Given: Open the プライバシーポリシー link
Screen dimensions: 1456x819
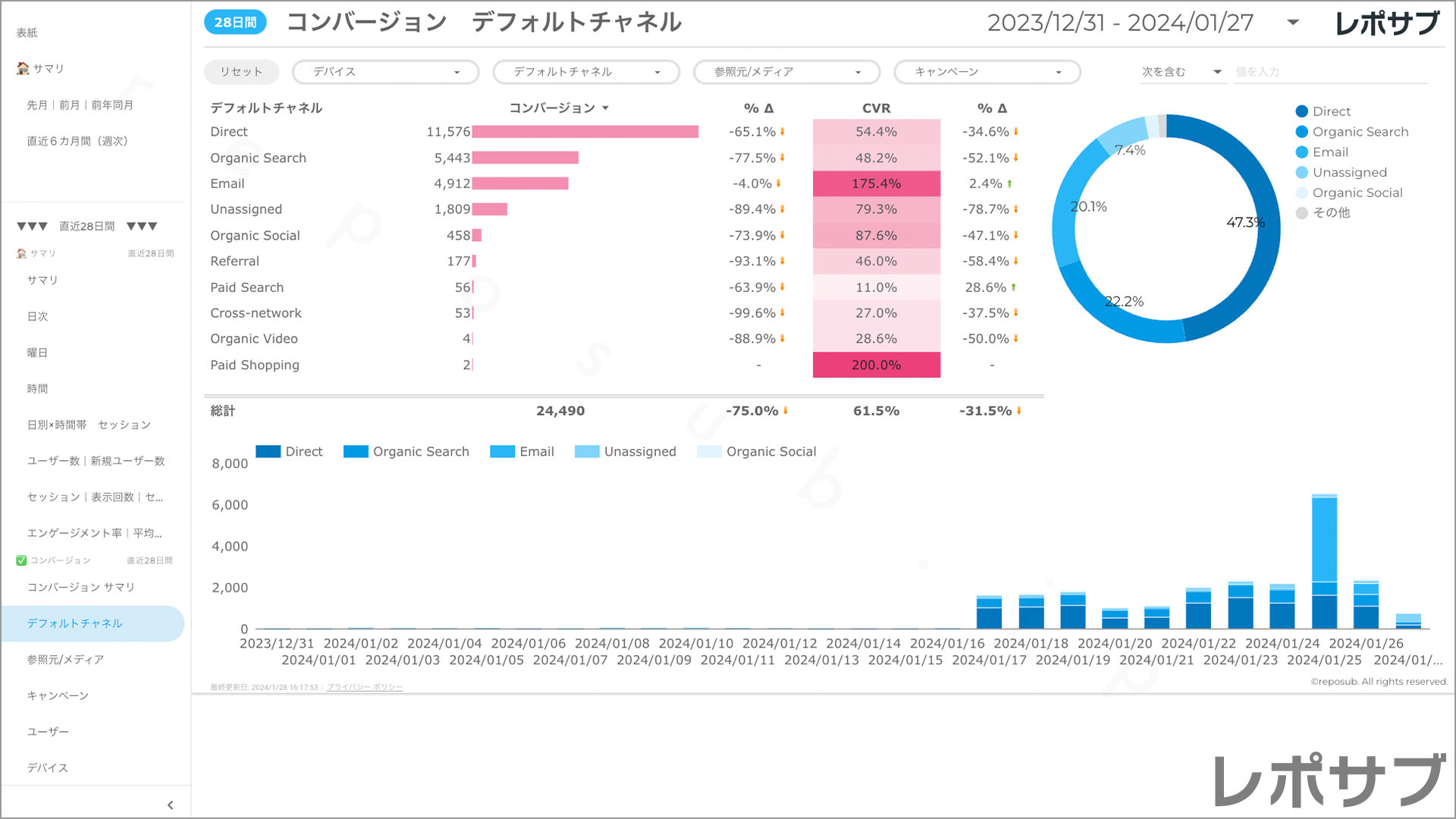Looking at the screenshot, I should 365,688.
